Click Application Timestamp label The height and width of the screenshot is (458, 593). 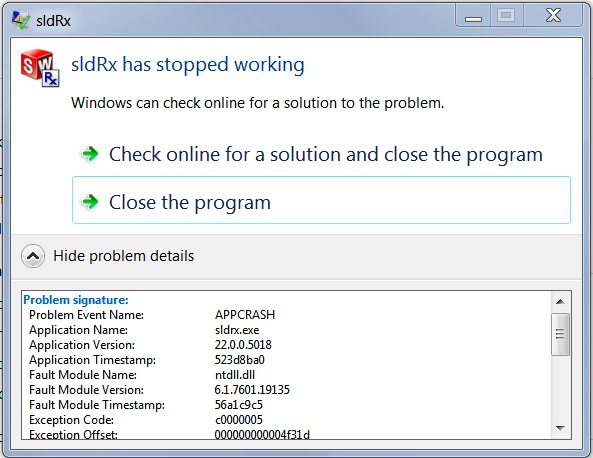(92, 360)
